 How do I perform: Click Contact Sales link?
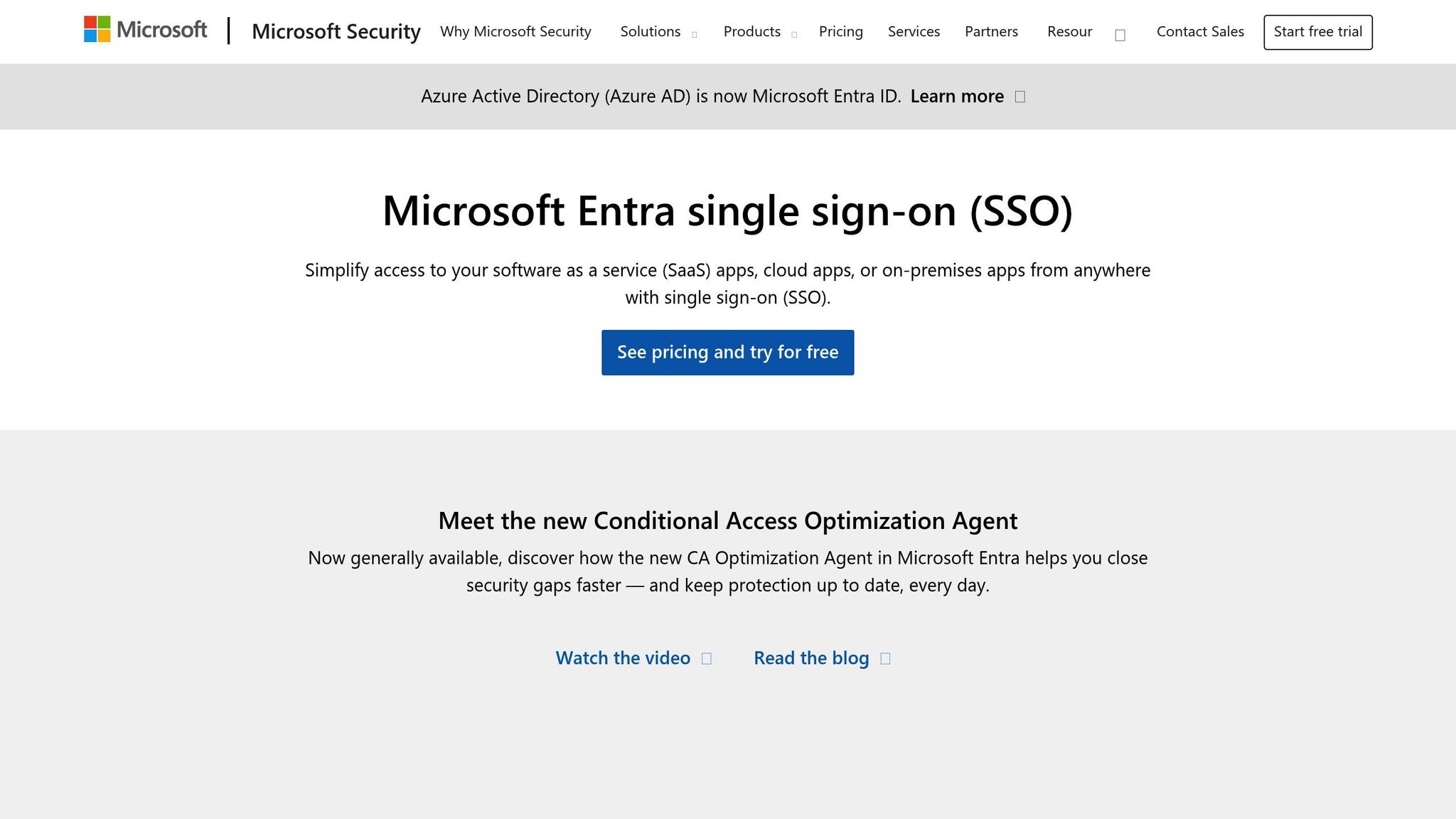1199,32
